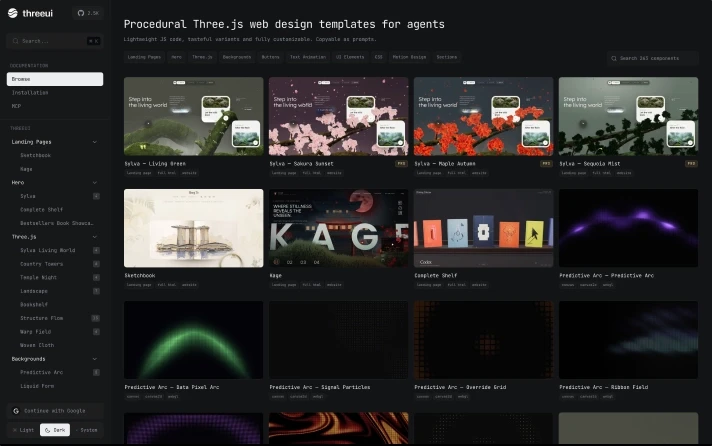
Task: Filter by Backgrounds tag
Action: pyautogui.click(x=237, y=57)
